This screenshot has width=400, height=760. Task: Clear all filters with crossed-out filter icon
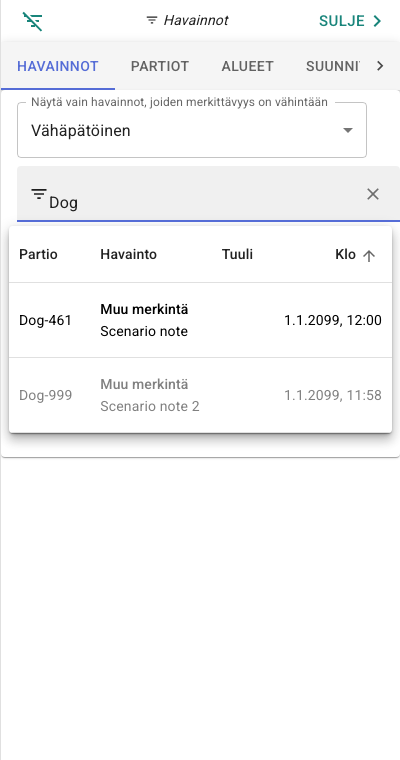(32, 21)
